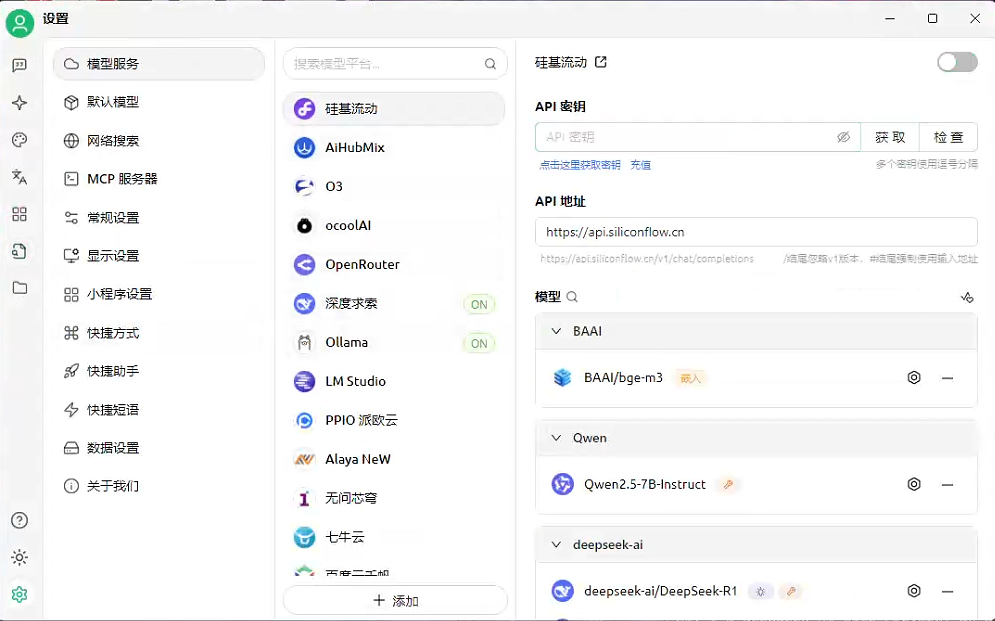Open model settings gear for BAAI/bge-m3
Viewport: 995px width, 621px height.
(x=913, y=378)
